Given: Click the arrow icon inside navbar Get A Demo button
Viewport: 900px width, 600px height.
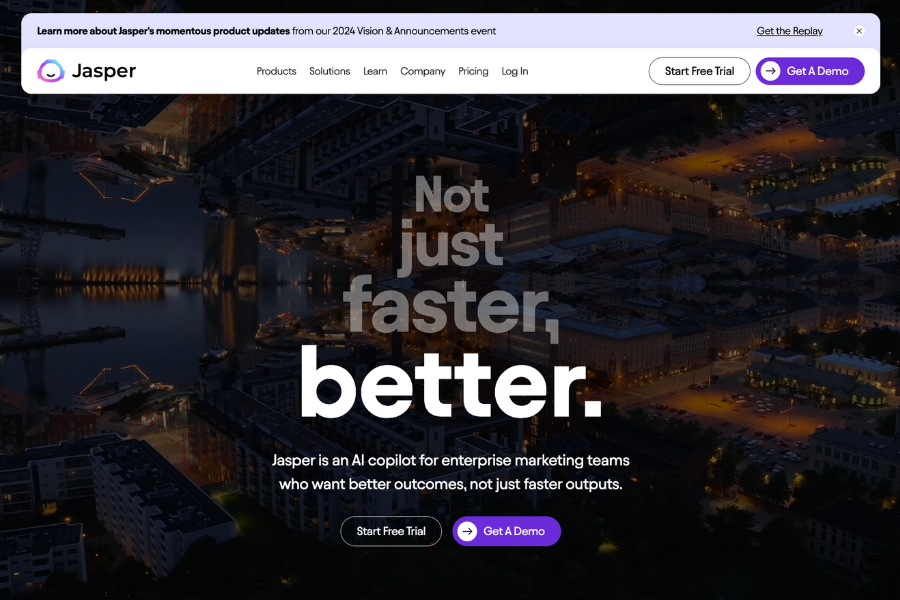Looking at the screenshot, I should pyautogui.click(x=771, y=71).
